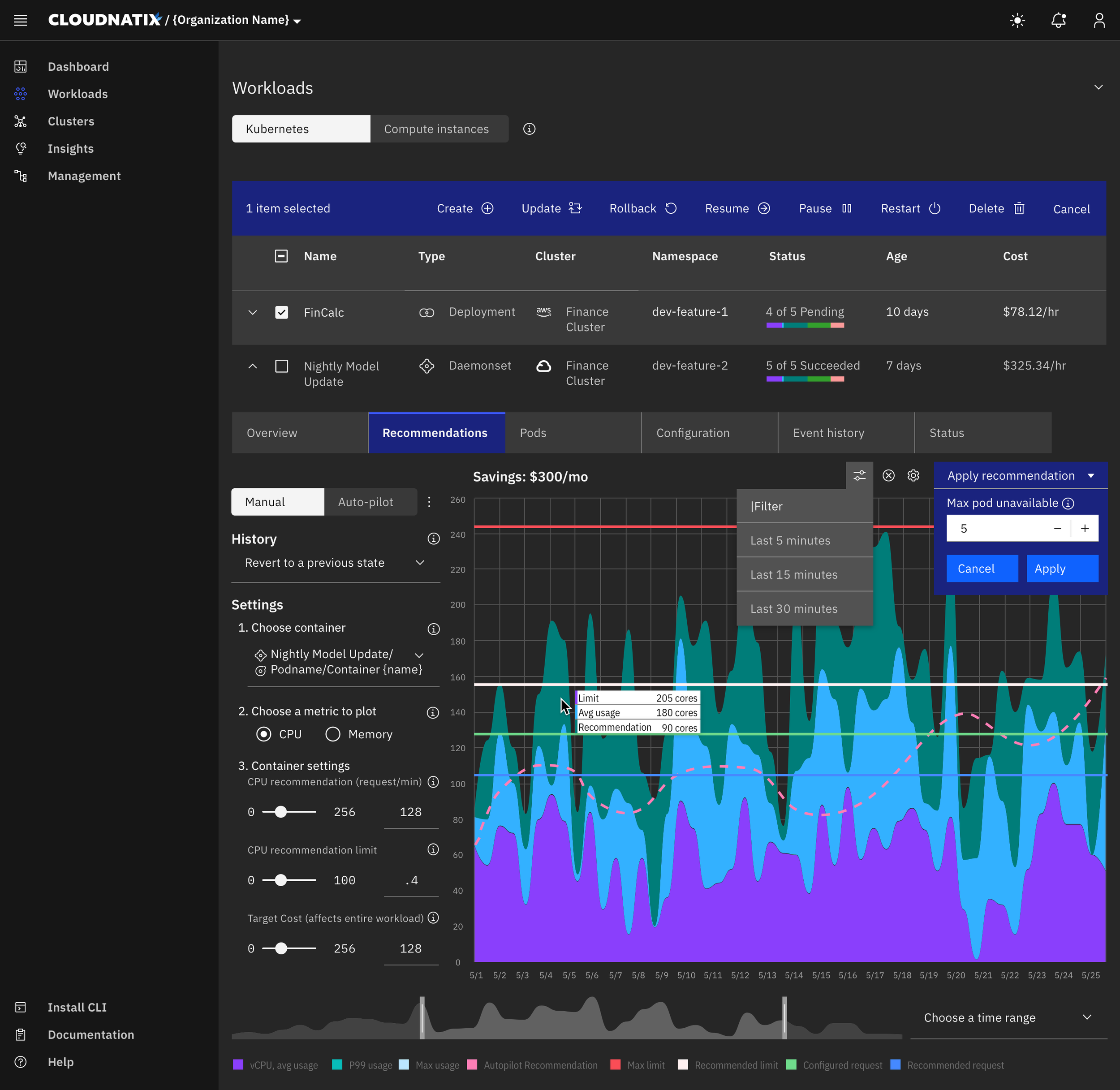Uncheck the FinCalc row checkbox

click(x=282, y=312)
